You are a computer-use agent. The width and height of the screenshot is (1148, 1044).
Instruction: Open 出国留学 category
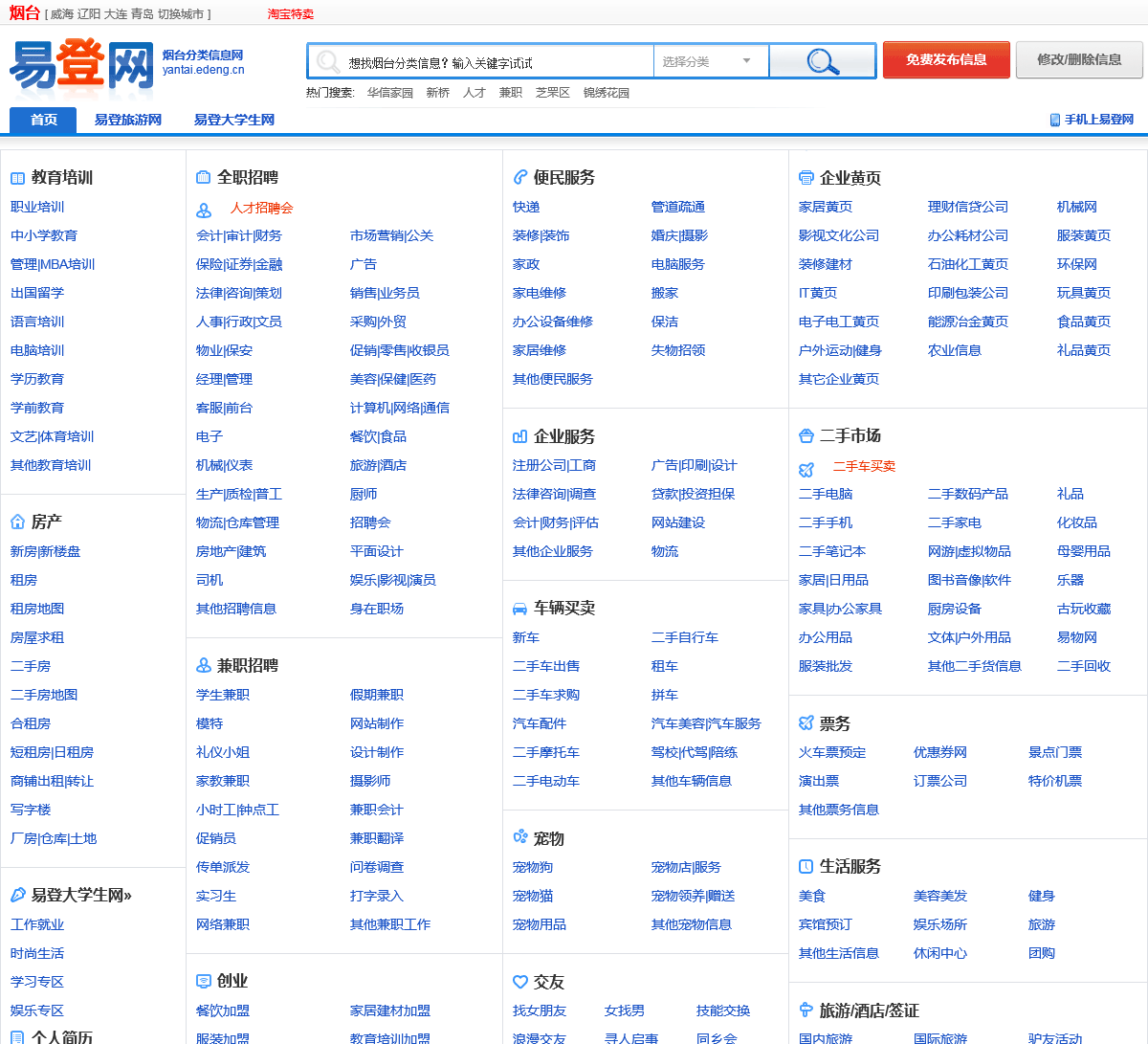(x=37, y=293)
